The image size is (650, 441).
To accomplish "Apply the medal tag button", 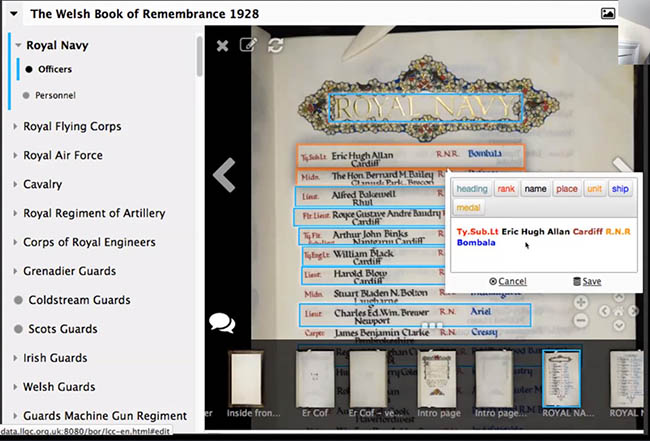I will pos(468,207).
